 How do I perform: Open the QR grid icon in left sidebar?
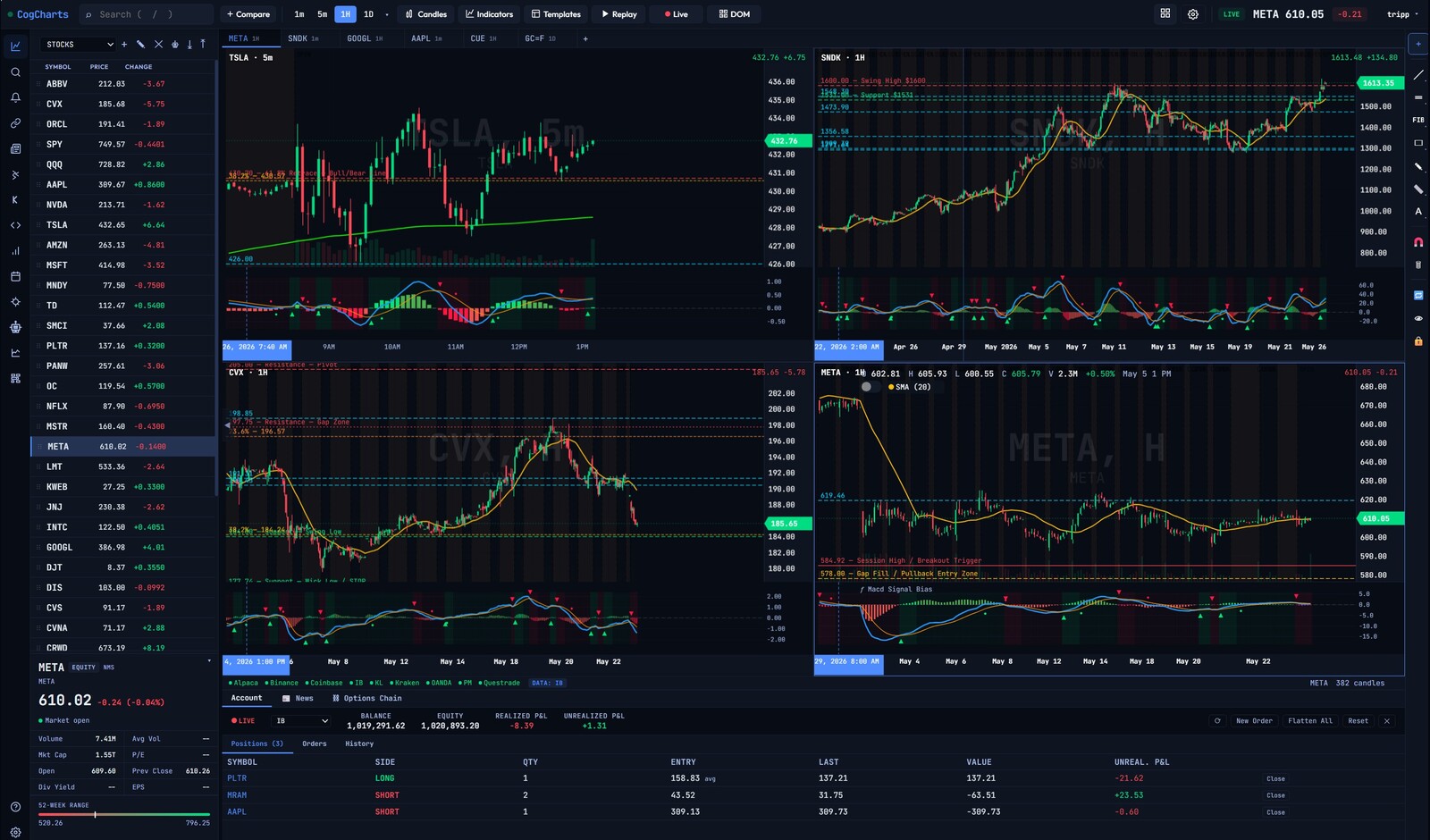15,379
